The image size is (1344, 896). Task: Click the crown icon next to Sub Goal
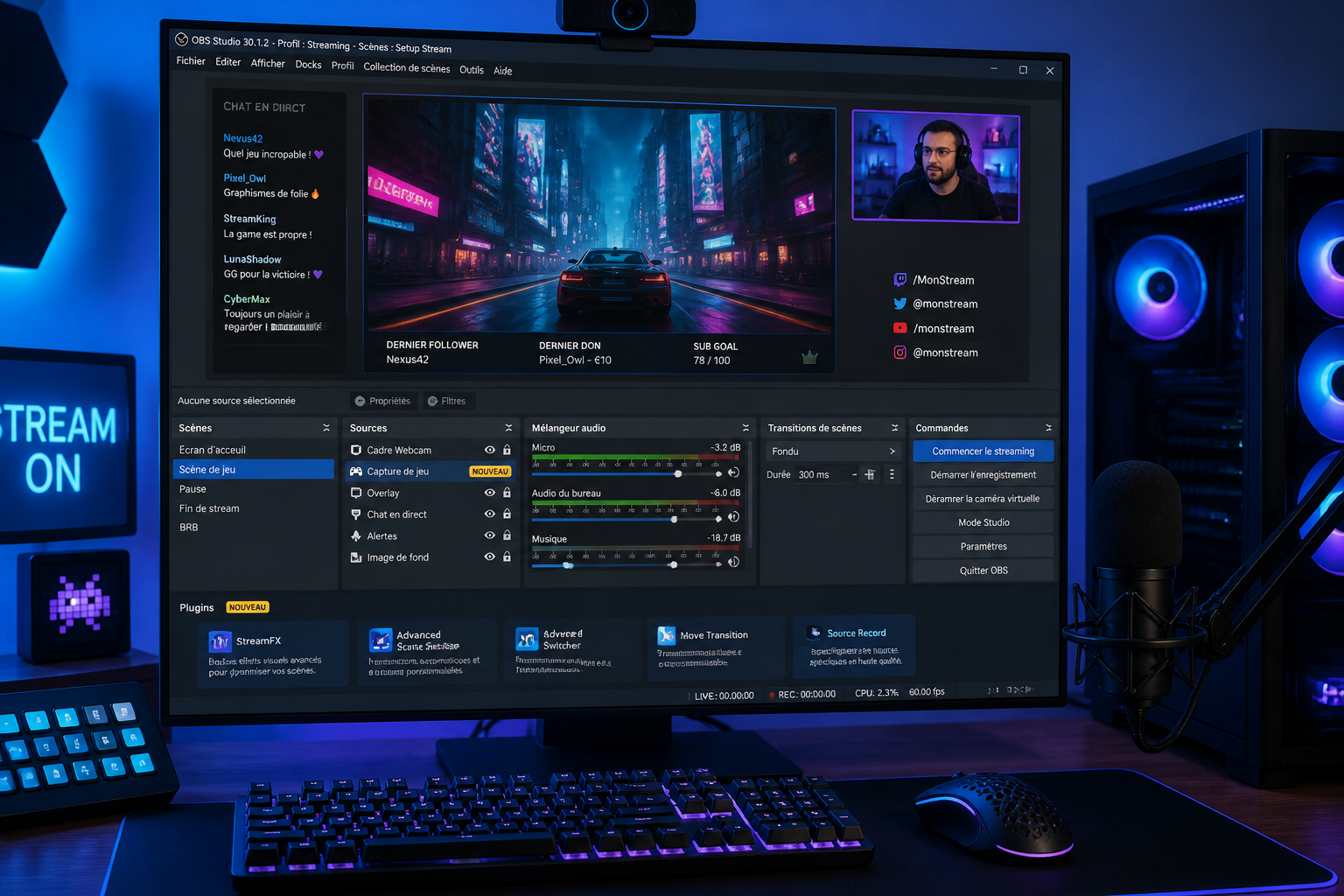pyautogui.click(x=809, y=357)
